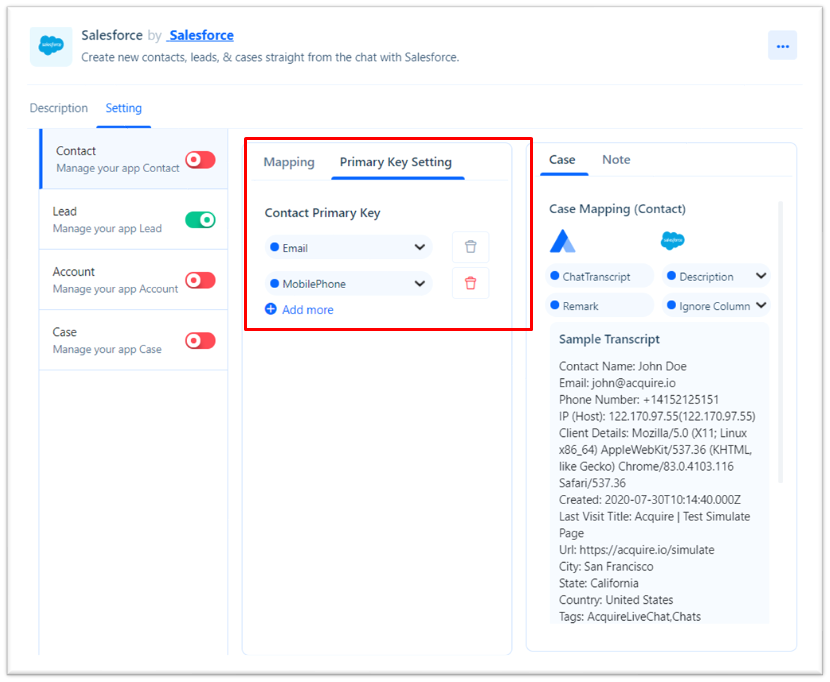830x682 pixels.
Task: Click the Case Mapping panel scrollbar
Action: pyautogui.click(x=780, y=342)
